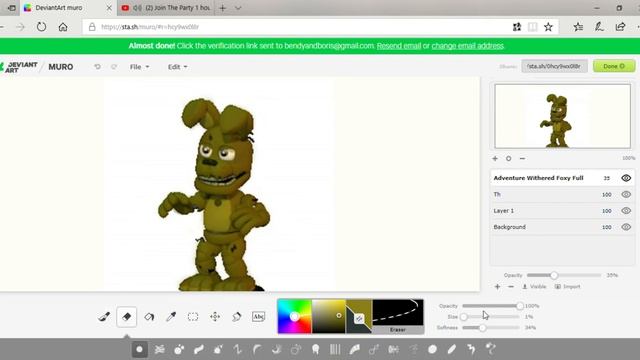Hide Layer 1
The height and width of the screenshot is (360, 640).
tap(626, 211)
